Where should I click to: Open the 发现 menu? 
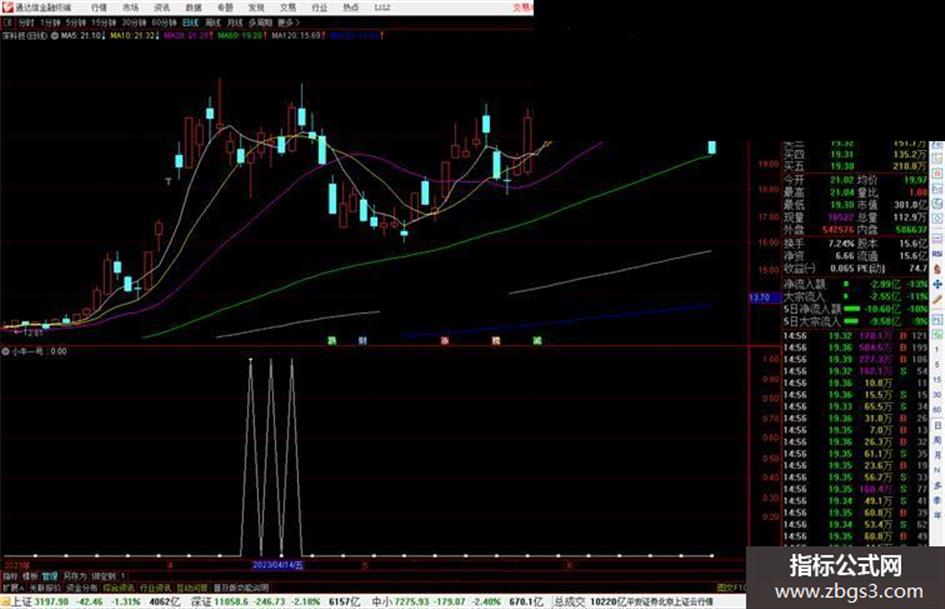(x=256, y=7)
